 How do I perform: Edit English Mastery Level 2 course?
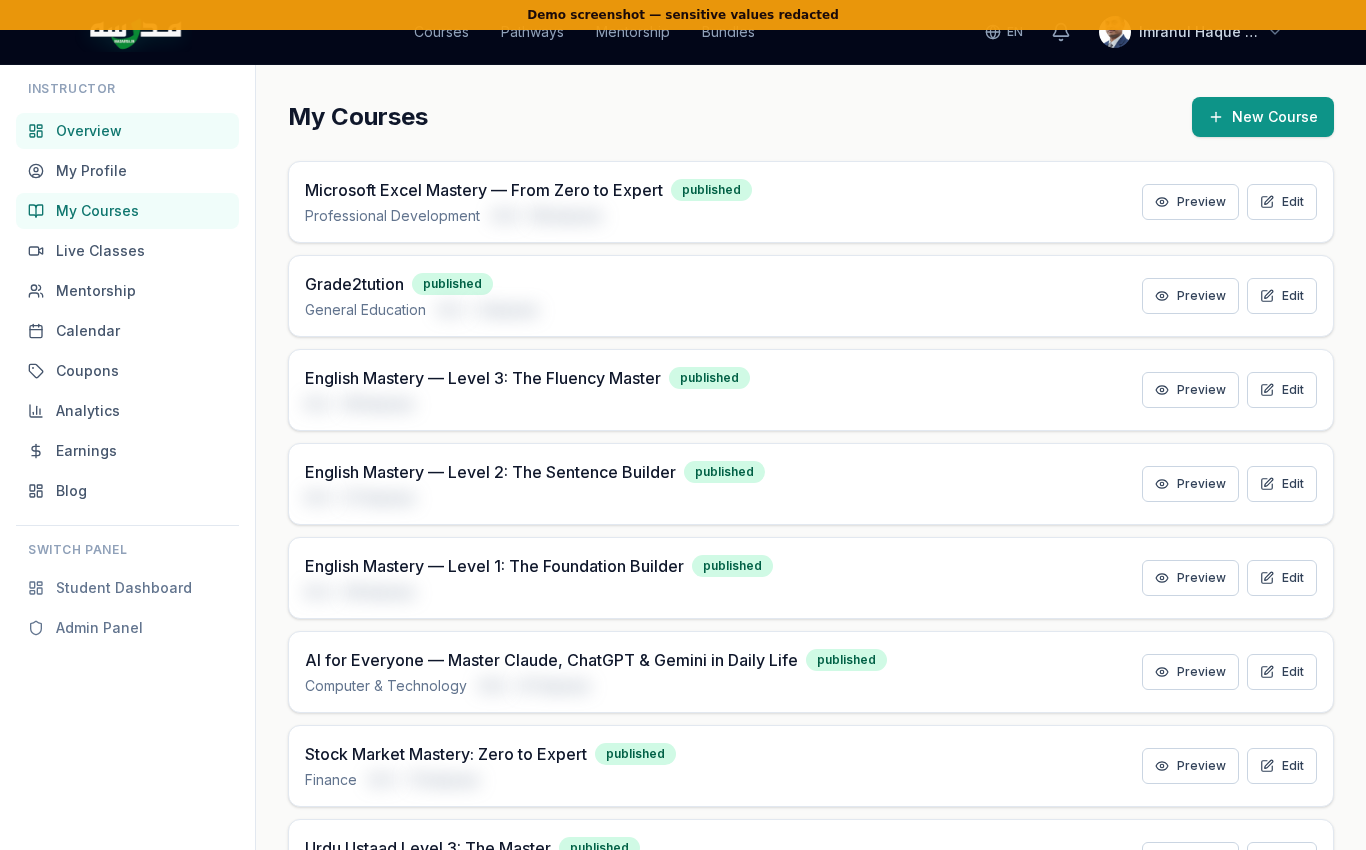pos(1282,484)
